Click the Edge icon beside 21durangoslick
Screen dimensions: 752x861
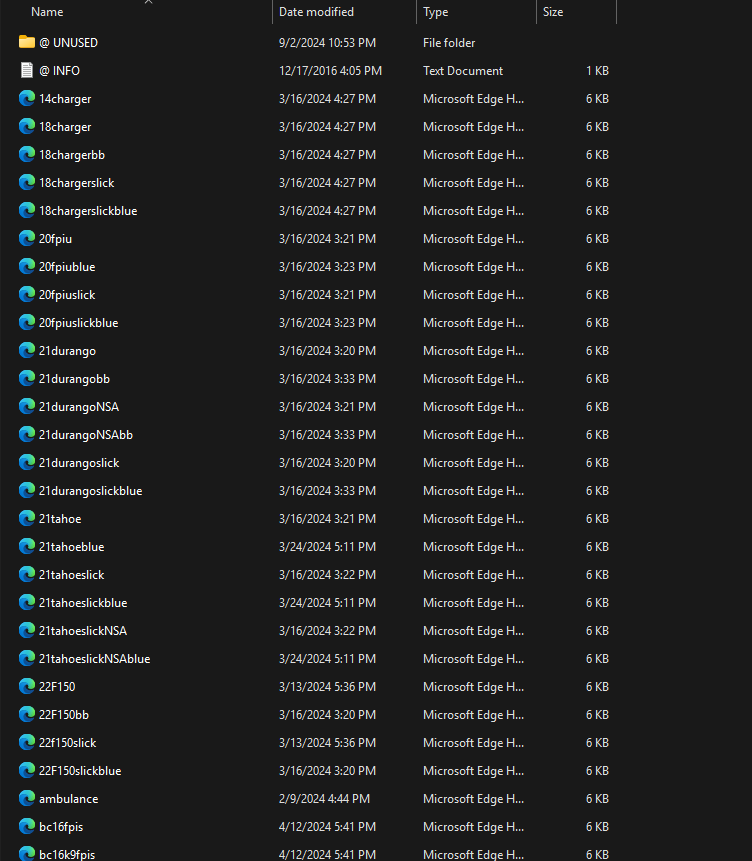26,462
